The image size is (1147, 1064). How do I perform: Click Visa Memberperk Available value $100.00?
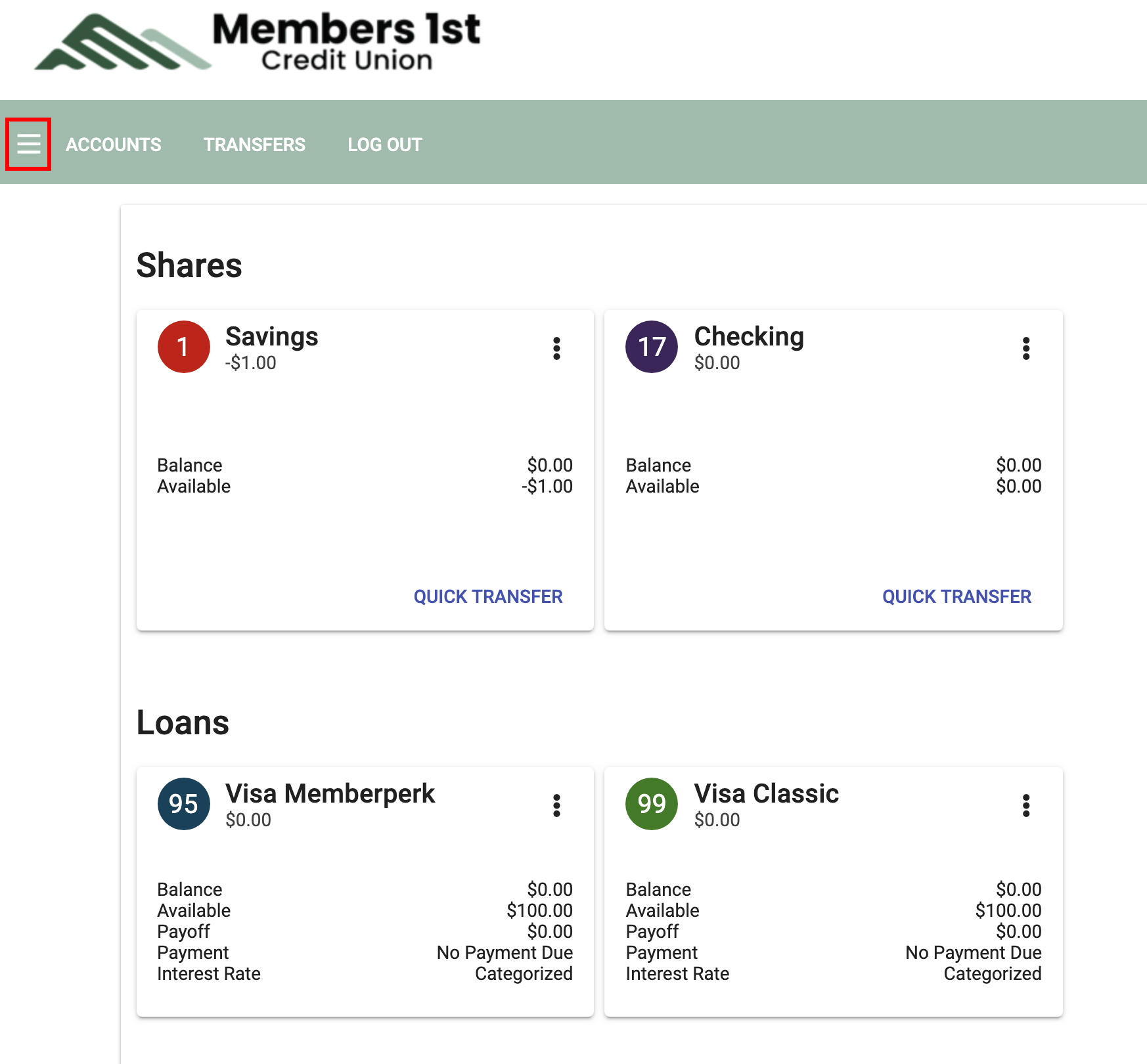tap(540, 910)
